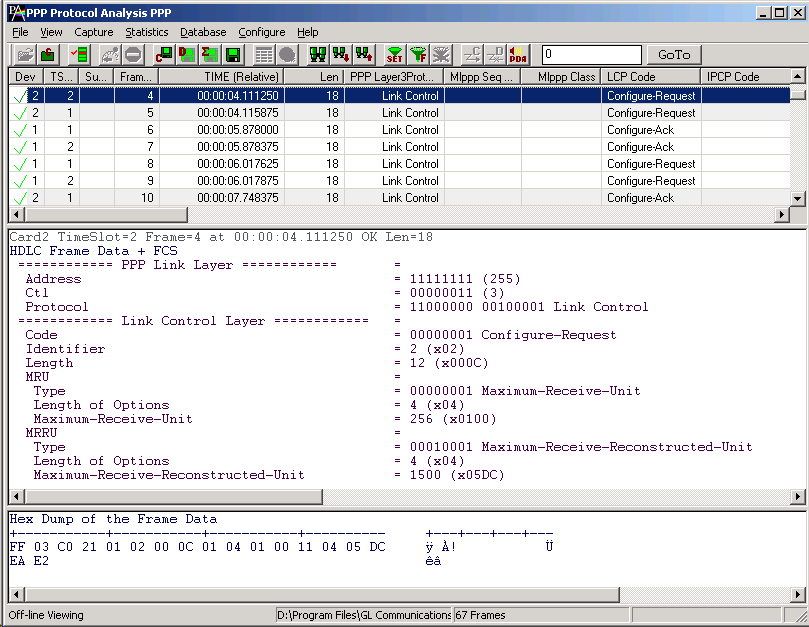Select frame 5 row in list

click(x=399, y=112)
